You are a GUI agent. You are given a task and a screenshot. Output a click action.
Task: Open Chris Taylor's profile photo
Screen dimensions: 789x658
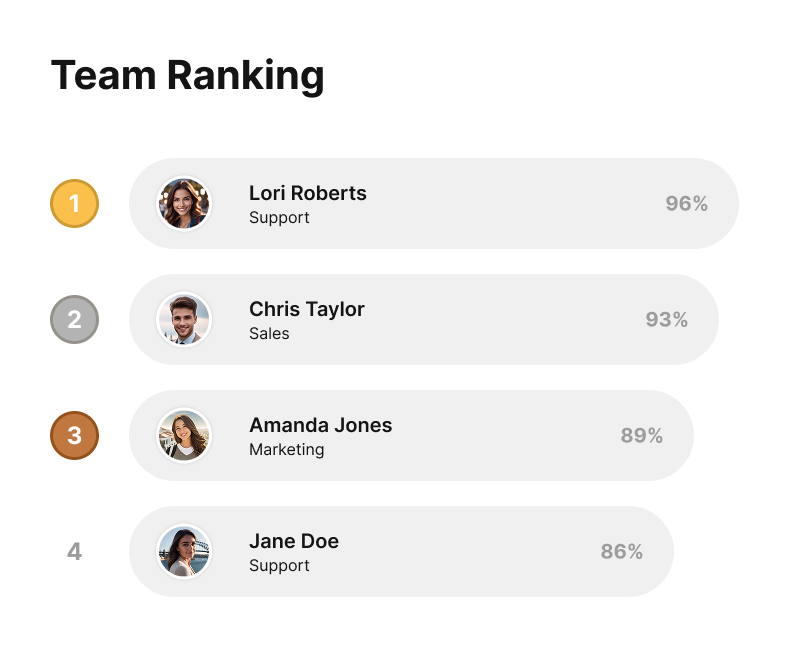(184, 320)
